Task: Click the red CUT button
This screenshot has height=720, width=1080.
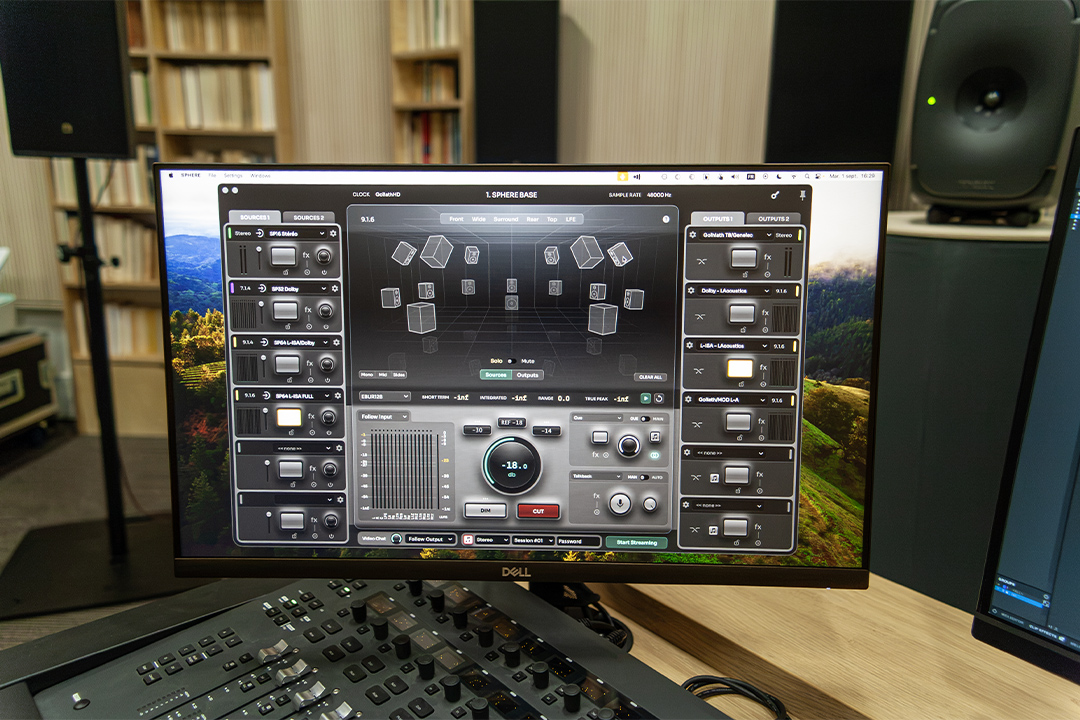Action: pos(538,511)
